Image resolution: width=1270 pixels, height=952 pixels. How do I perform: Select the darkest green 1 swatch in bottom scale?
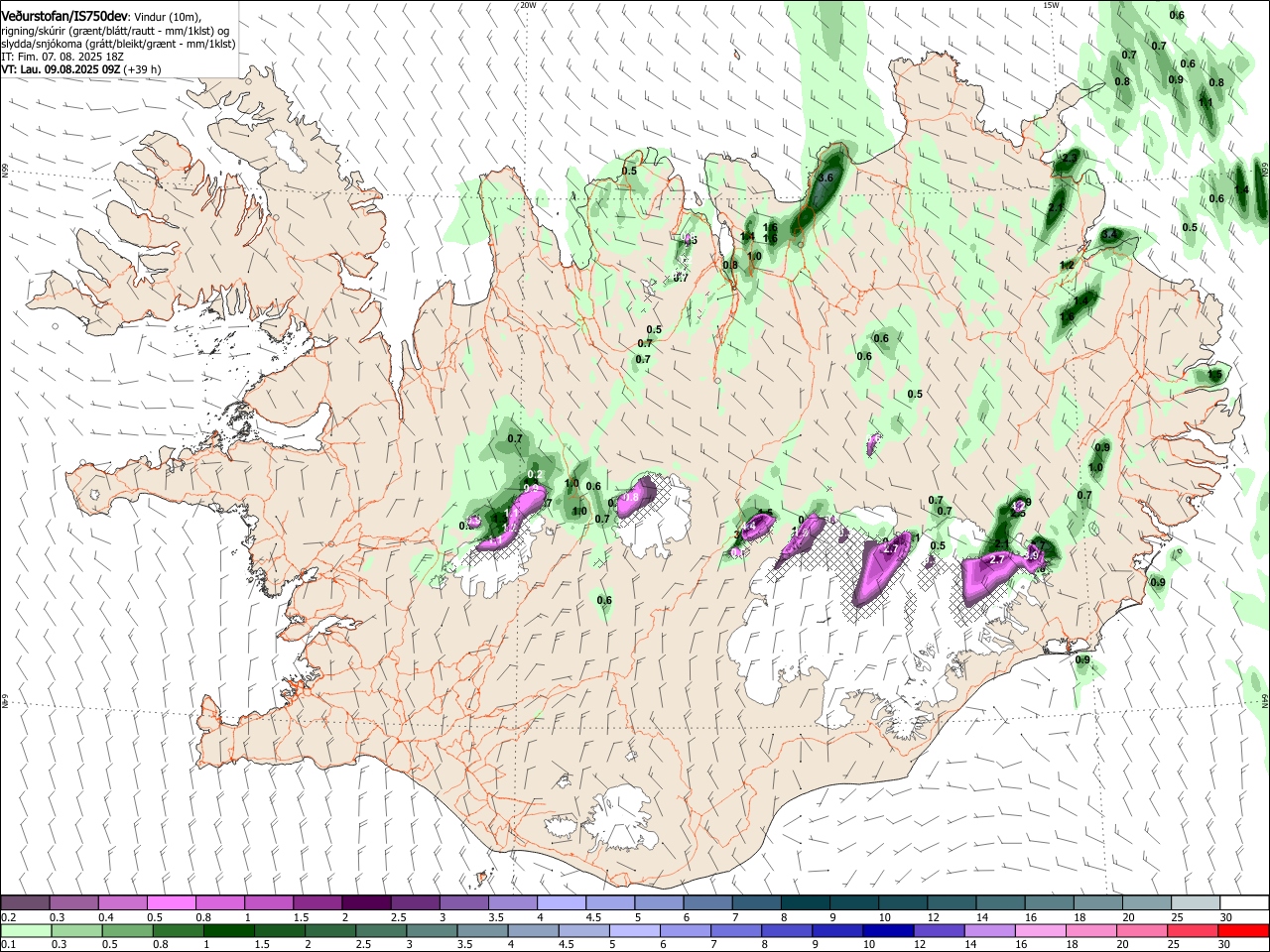point(228,930)
